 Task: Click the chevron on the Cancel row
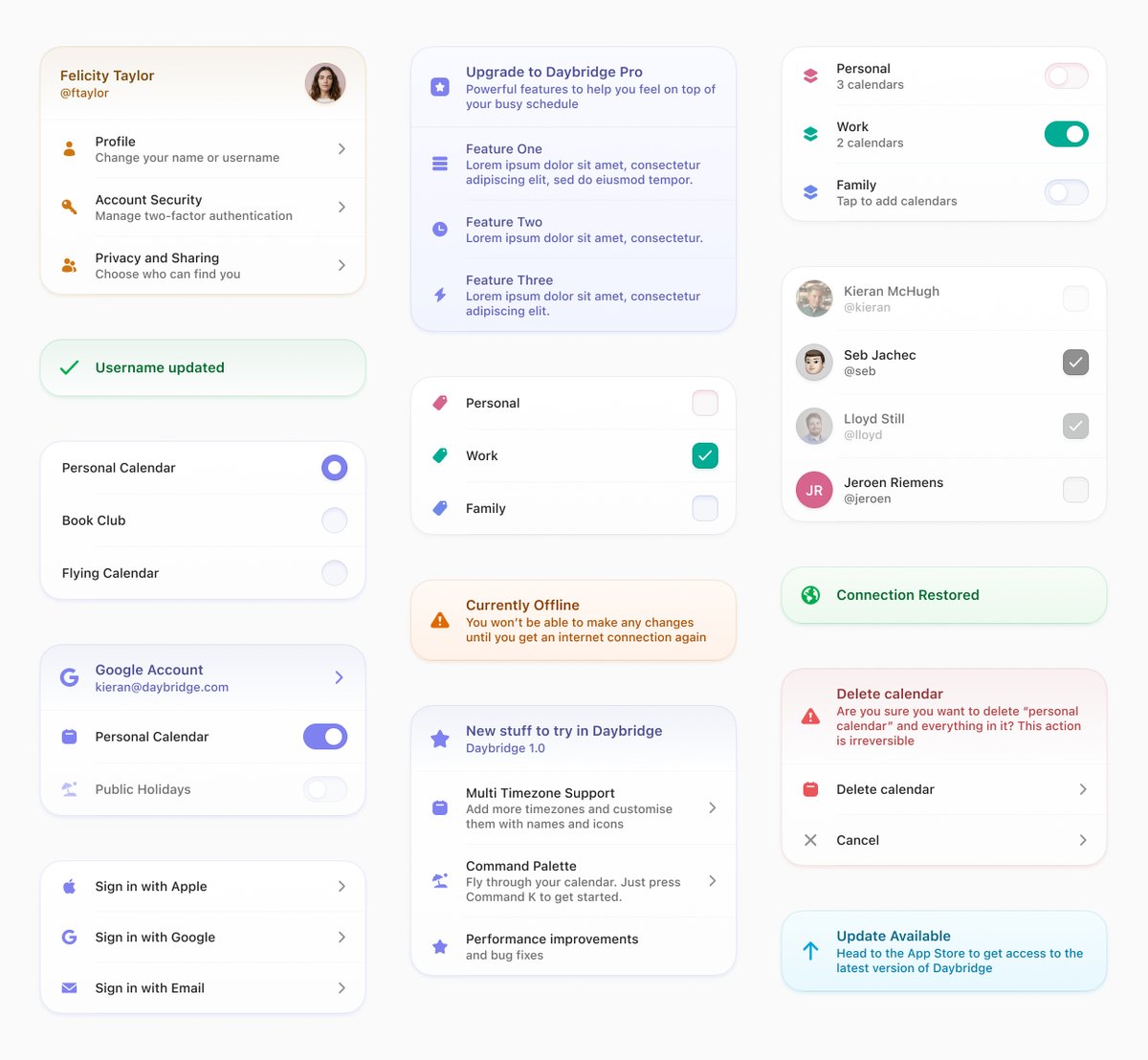click(x=1083, y=840)
